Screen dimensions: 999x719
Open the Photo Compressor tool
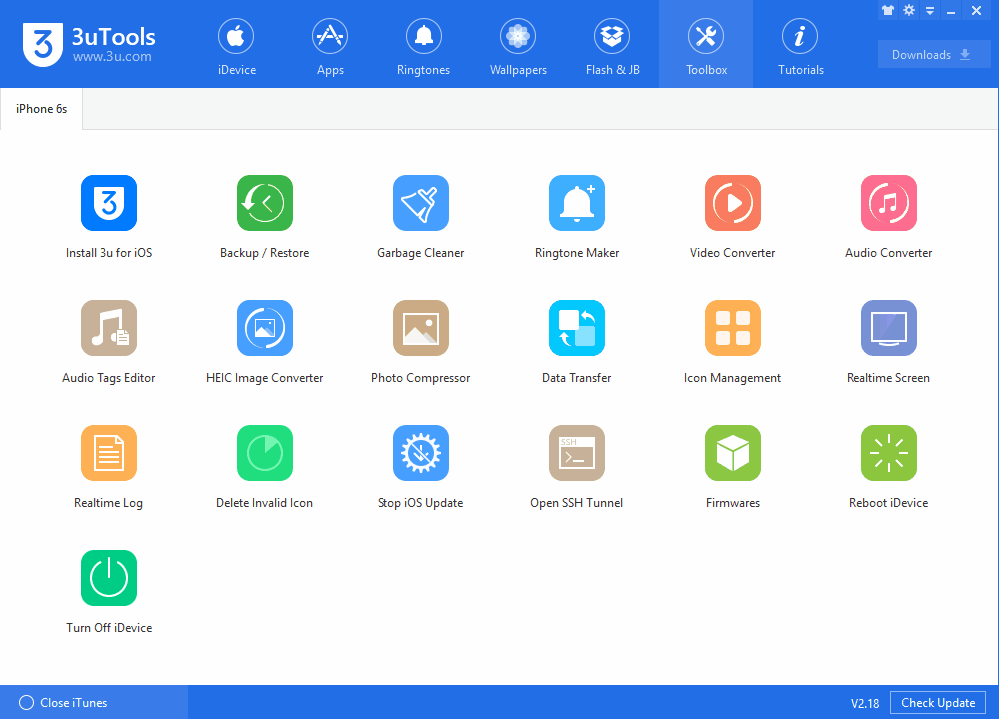[420, 328]
